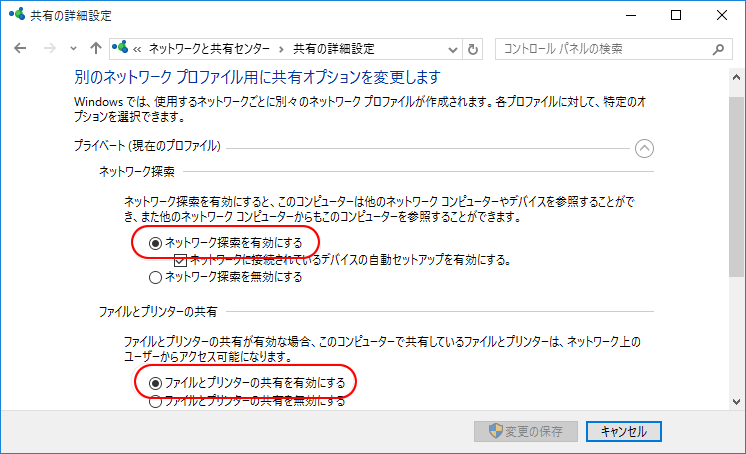Click the network icon in address bar
Image resolution: width=746 pixels, height=454 pixels.
(120, 48)
